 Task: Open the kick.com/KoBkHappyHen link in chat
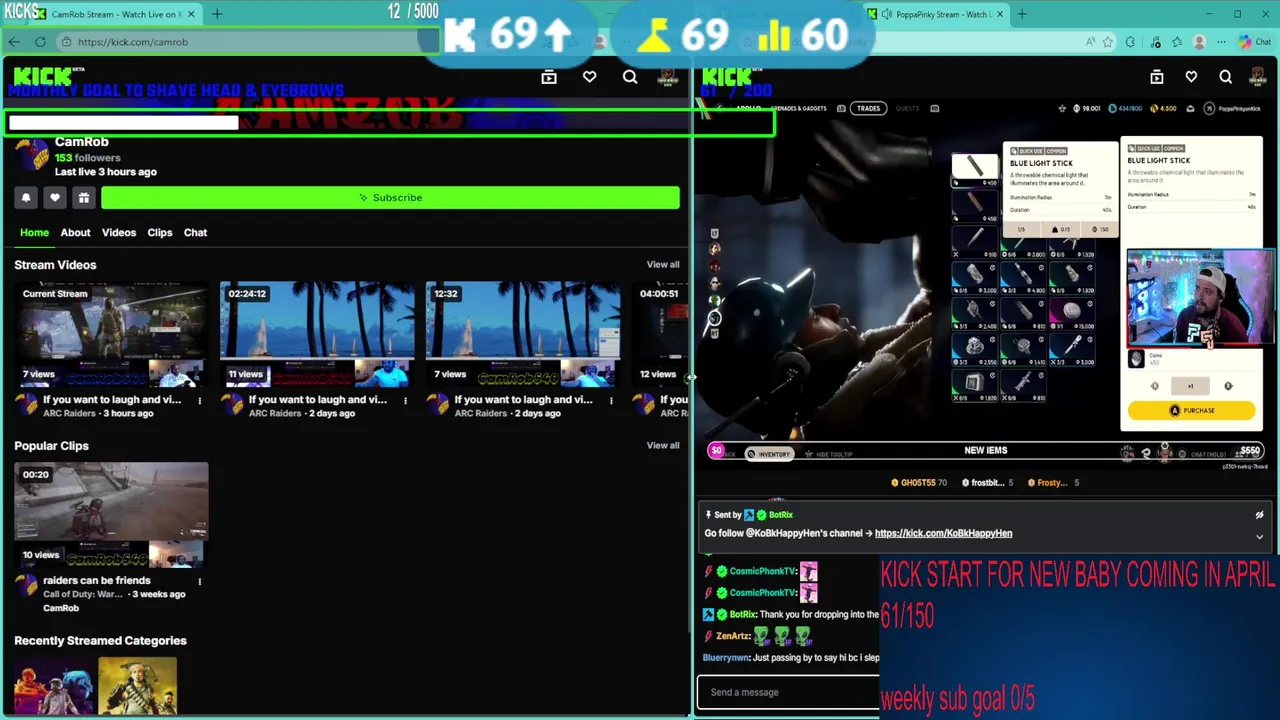click(943, 533)
